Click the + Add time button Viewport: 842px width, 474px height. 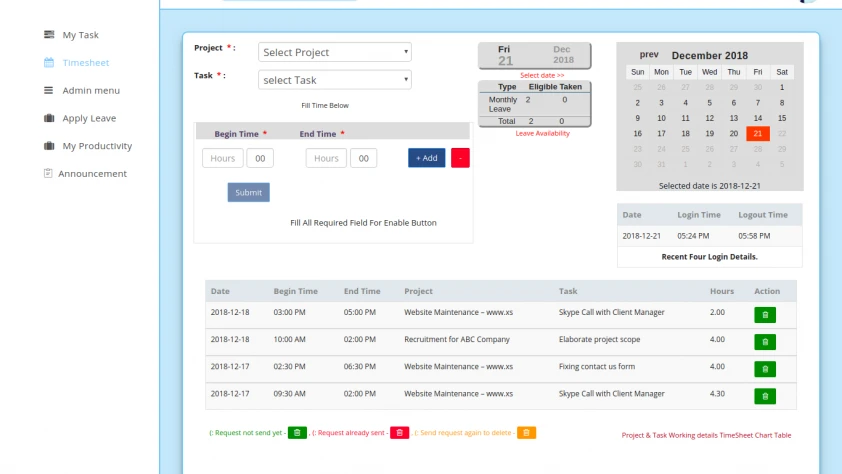pos(426,158)
